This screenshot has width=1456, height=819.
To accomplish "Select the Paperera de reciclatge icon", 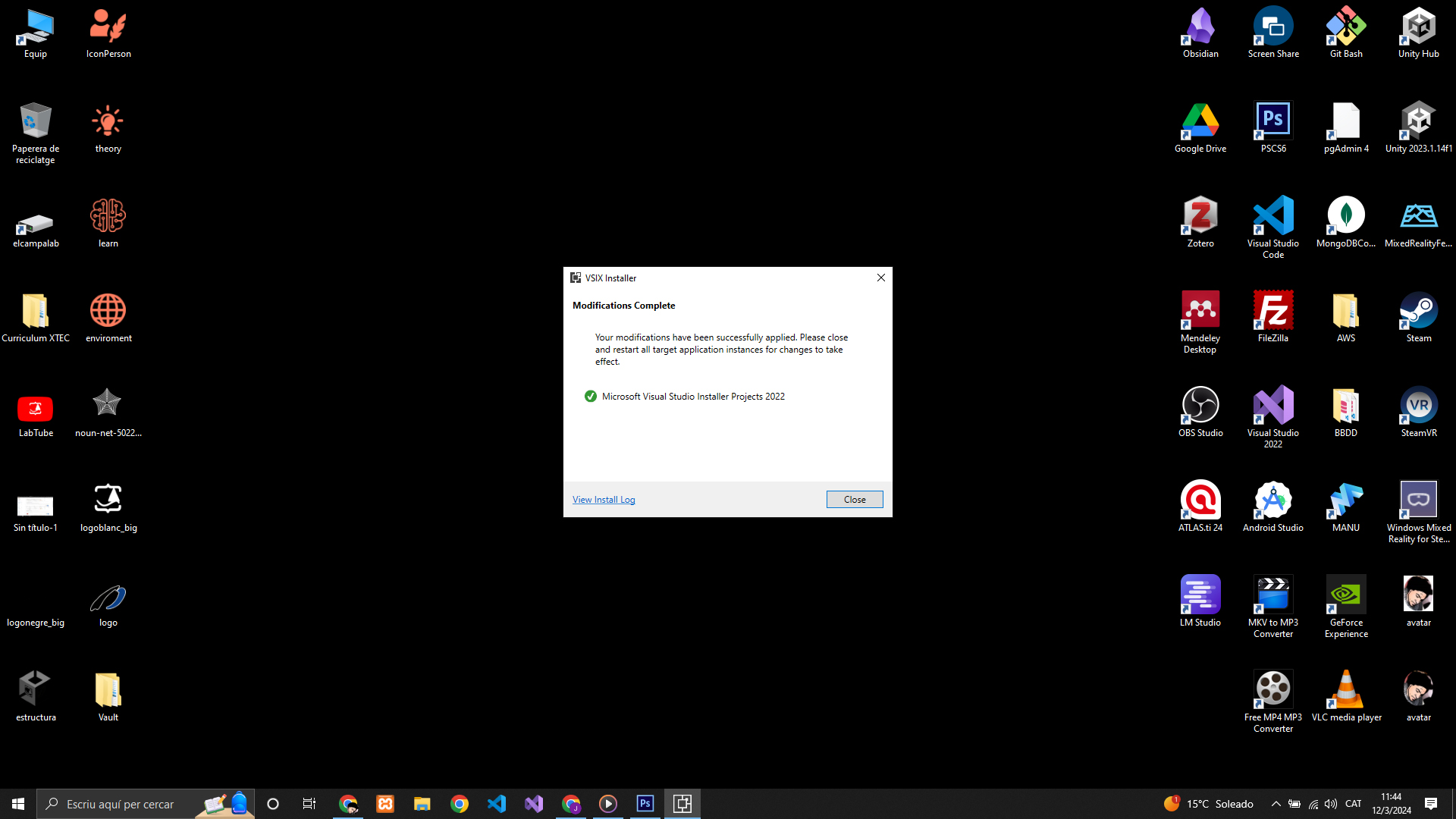I will (x=36, y=131).
